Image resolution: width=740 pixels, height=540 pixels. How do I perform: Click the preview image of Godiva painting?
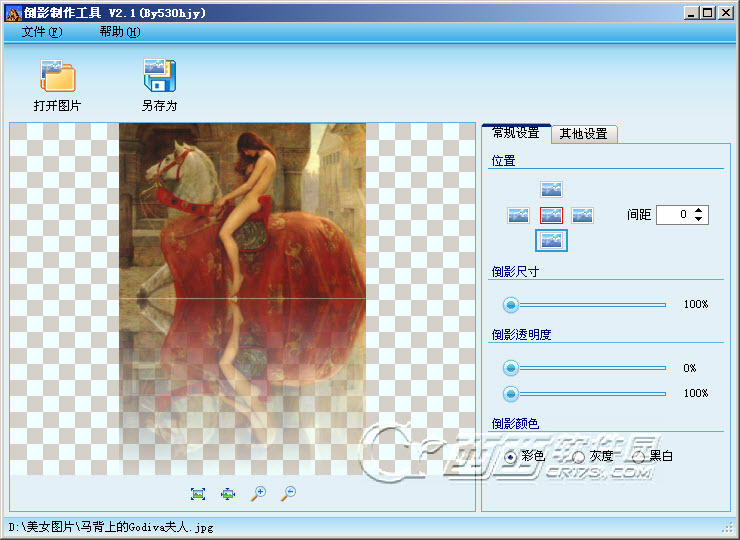pos(242,298)
